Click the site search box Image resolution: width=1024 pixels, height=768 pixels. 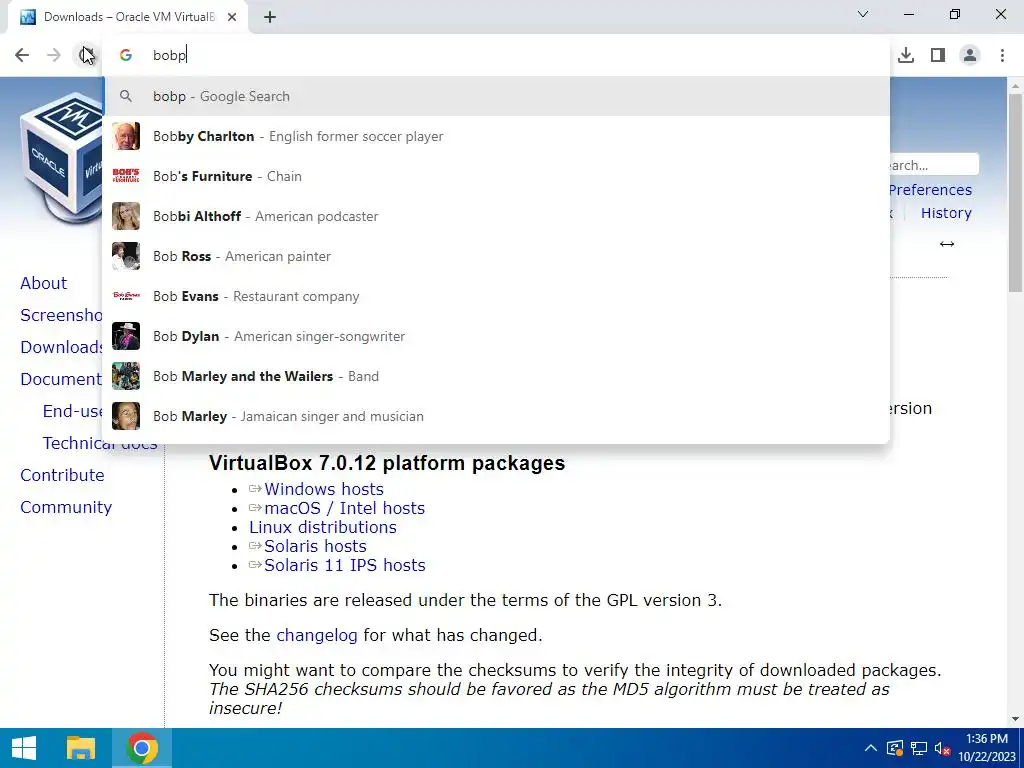pyautogui.click(x=934, y=165)
